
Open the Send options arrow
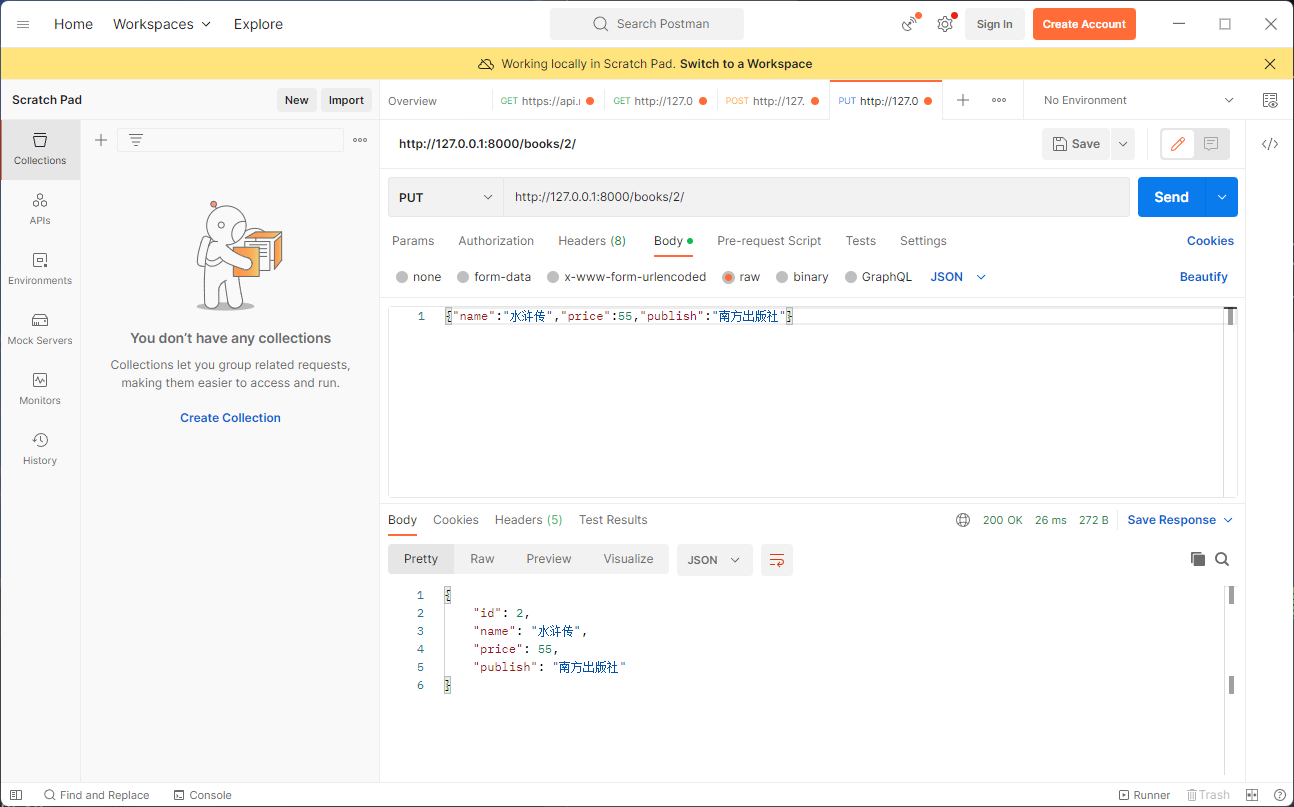pos(1222,197)
